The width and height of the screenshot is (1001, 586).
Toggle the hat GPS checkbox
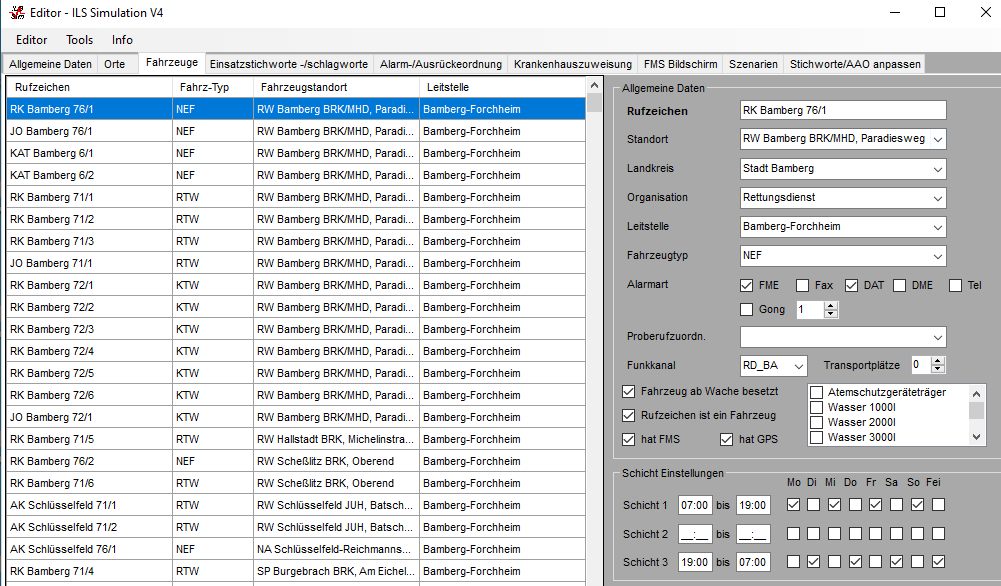[x=727, y=439]
